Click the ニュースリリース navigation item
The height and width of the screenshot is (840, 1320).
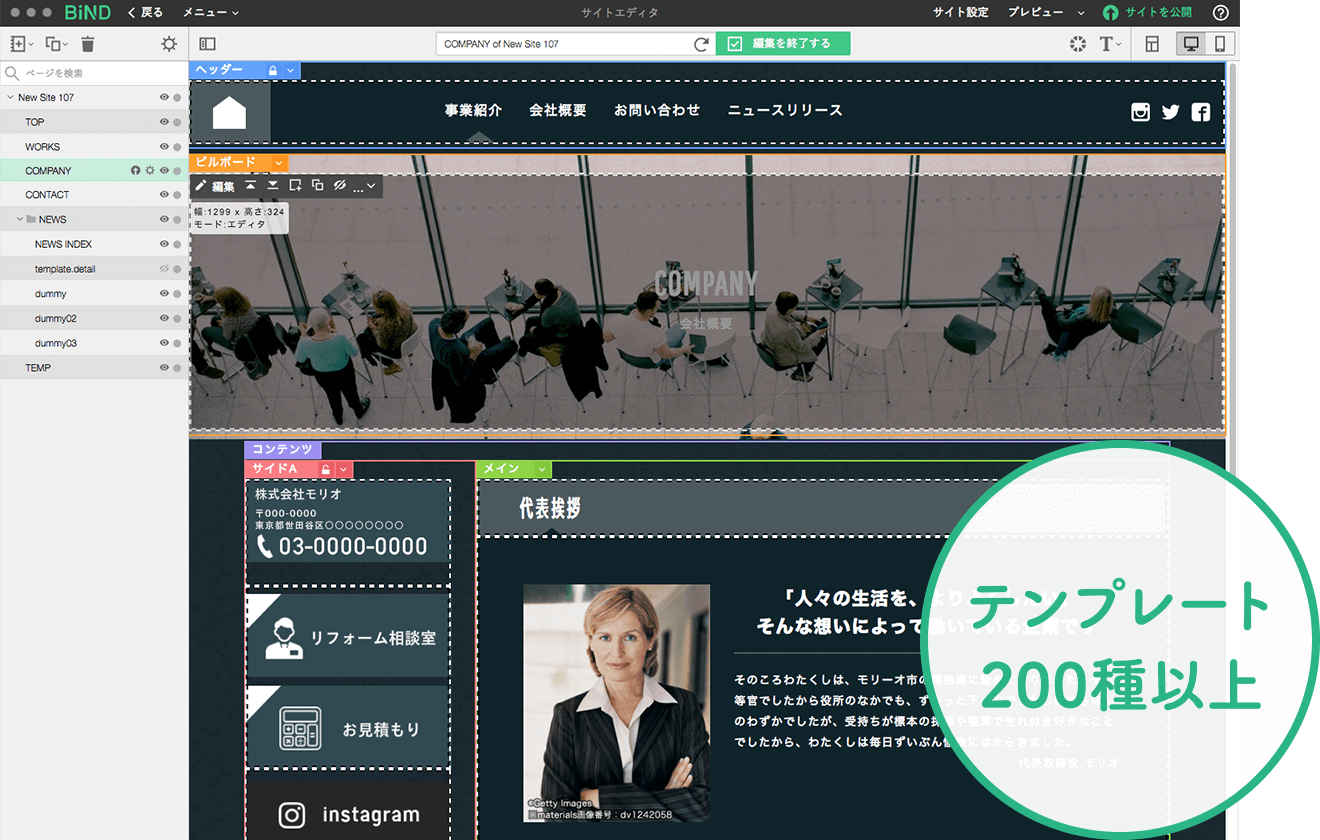coord(785,111)
